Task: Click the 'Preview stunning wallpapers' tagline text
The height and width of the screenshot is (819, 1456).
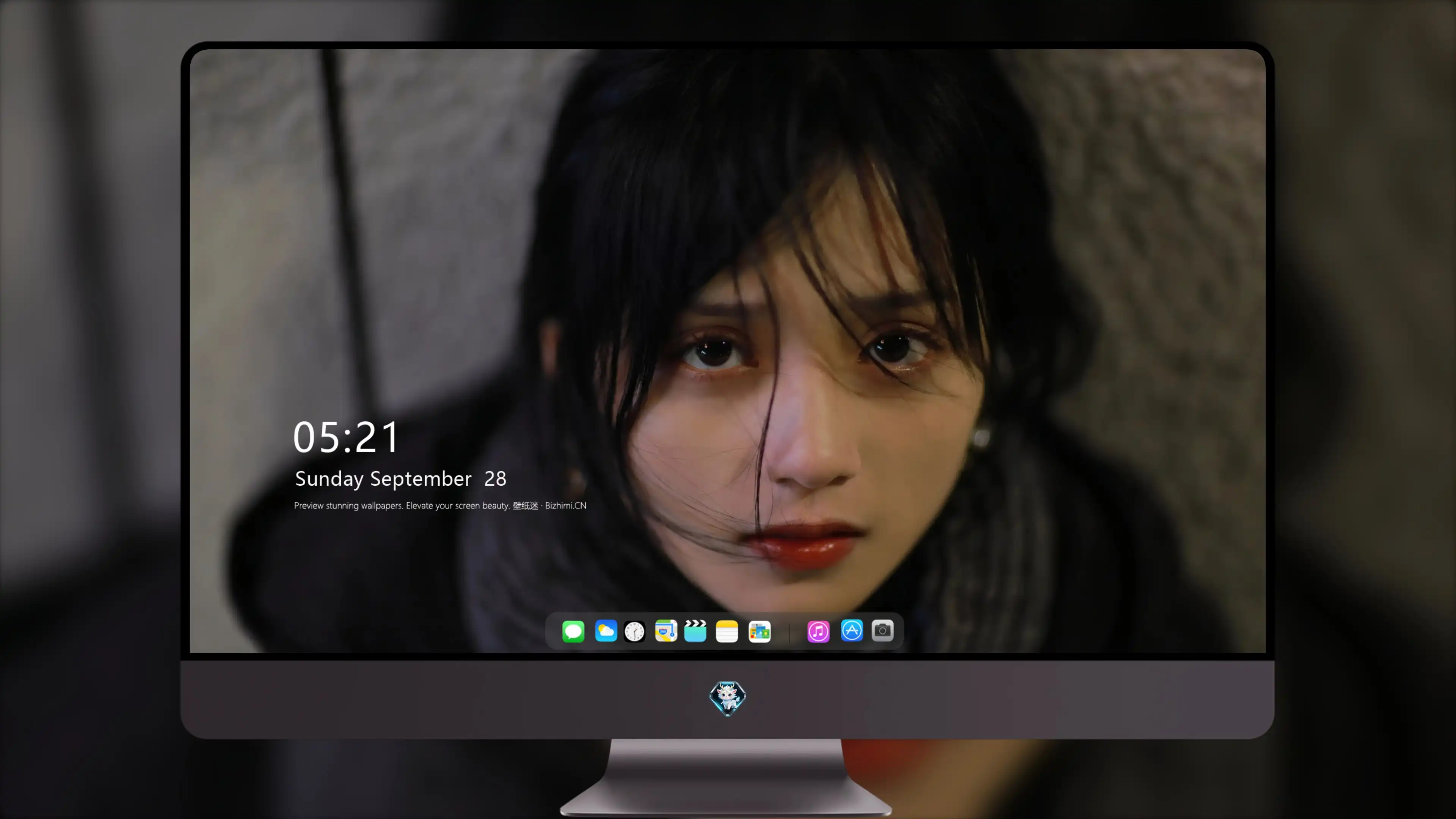Action: point(440,505)
